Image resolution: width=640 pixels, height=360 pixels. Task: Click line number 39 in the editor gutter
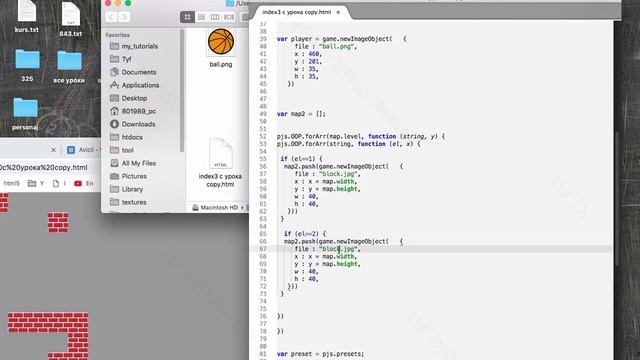[x=263, y=39]
